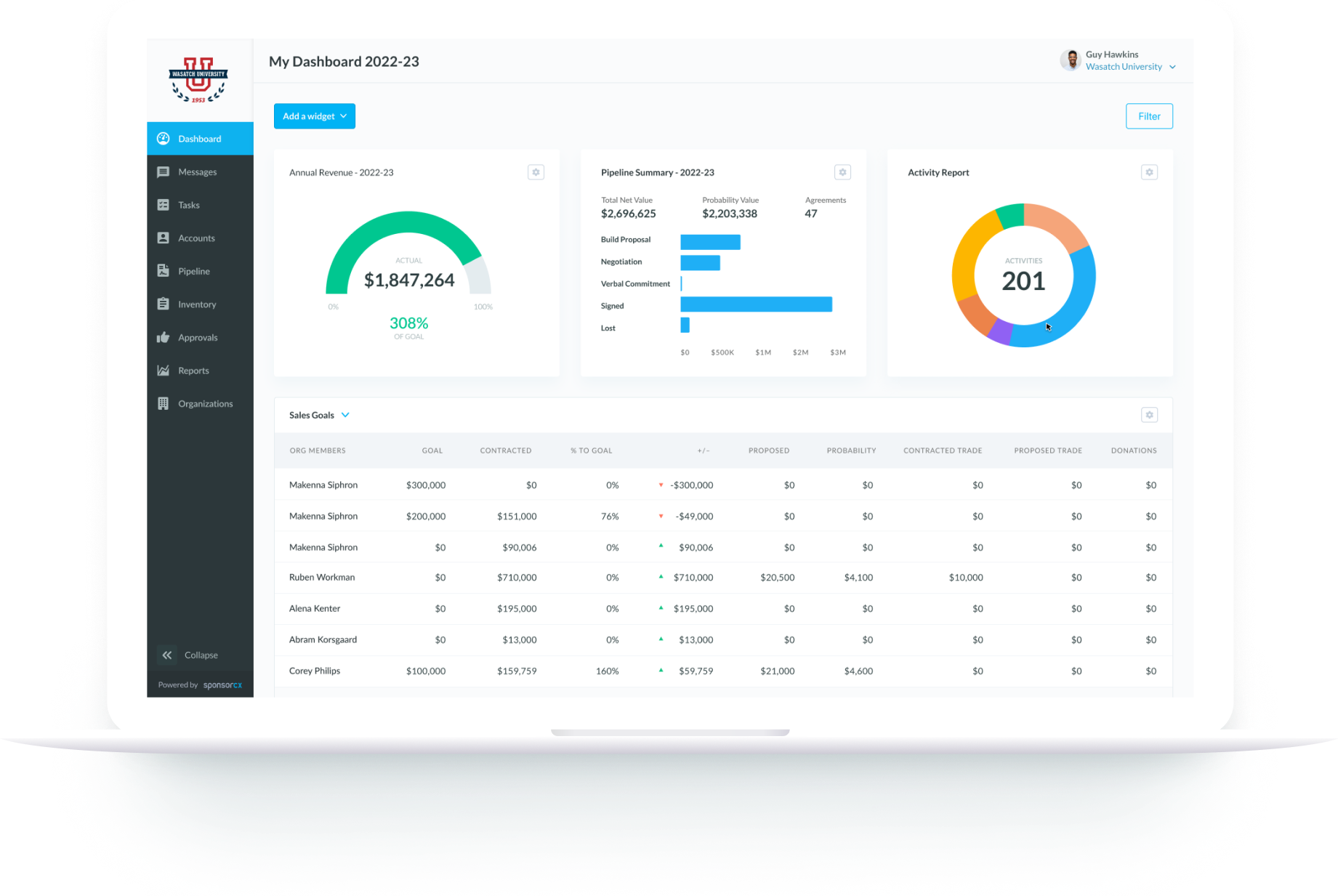Open the Pipeline Summary widget settings

pyautogui.click(x=842, y=172)
